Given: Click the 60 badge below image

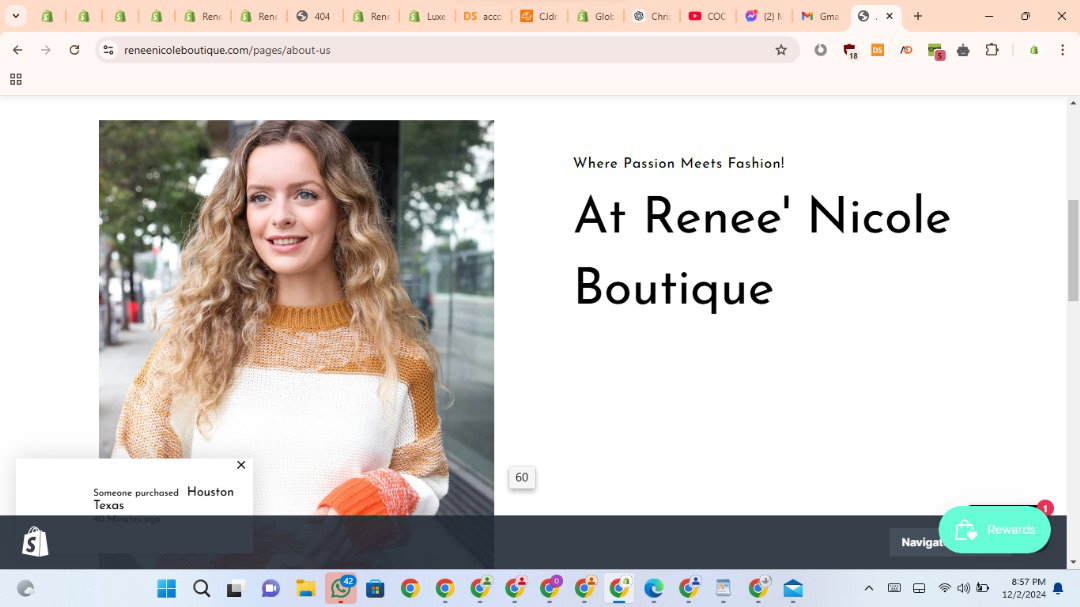Looking at the screenshot, I should 522,477.
